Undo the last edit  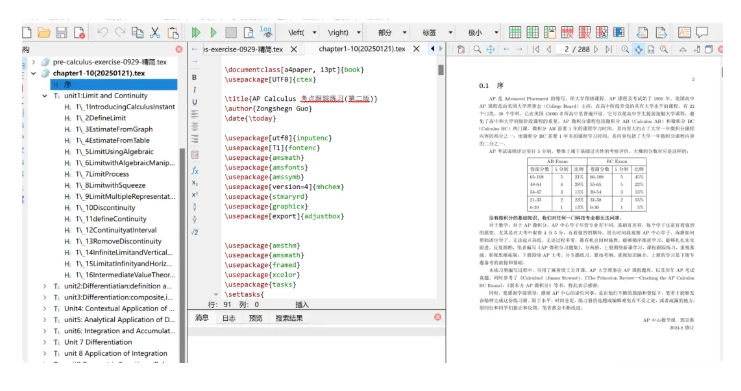point(102,32)
